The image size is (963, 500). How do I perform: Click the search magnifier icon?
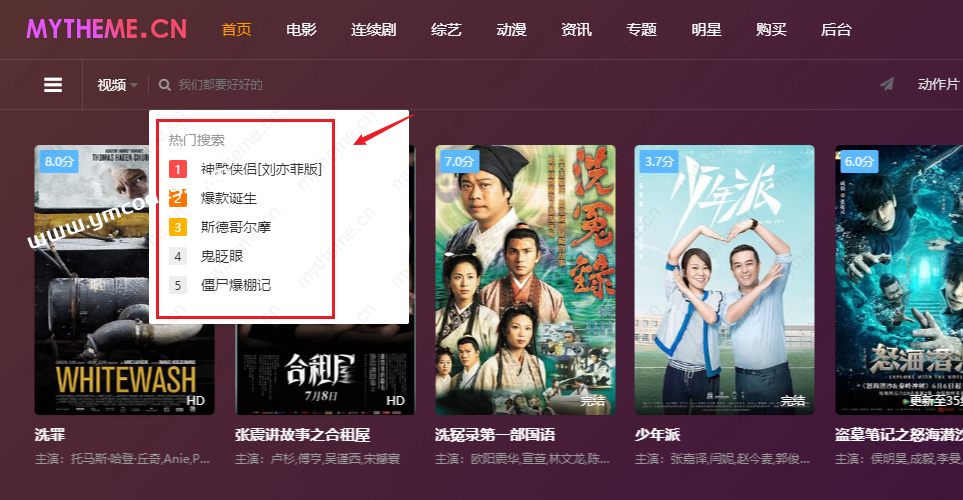click(164, 85)
